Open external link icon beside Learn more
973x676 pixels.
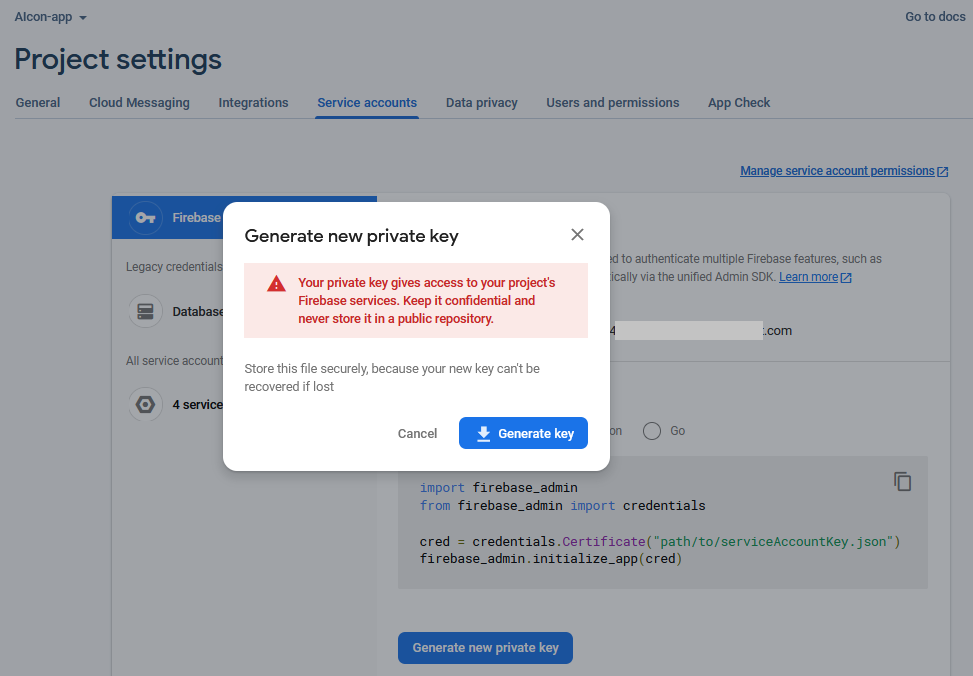tap(847, 277)
